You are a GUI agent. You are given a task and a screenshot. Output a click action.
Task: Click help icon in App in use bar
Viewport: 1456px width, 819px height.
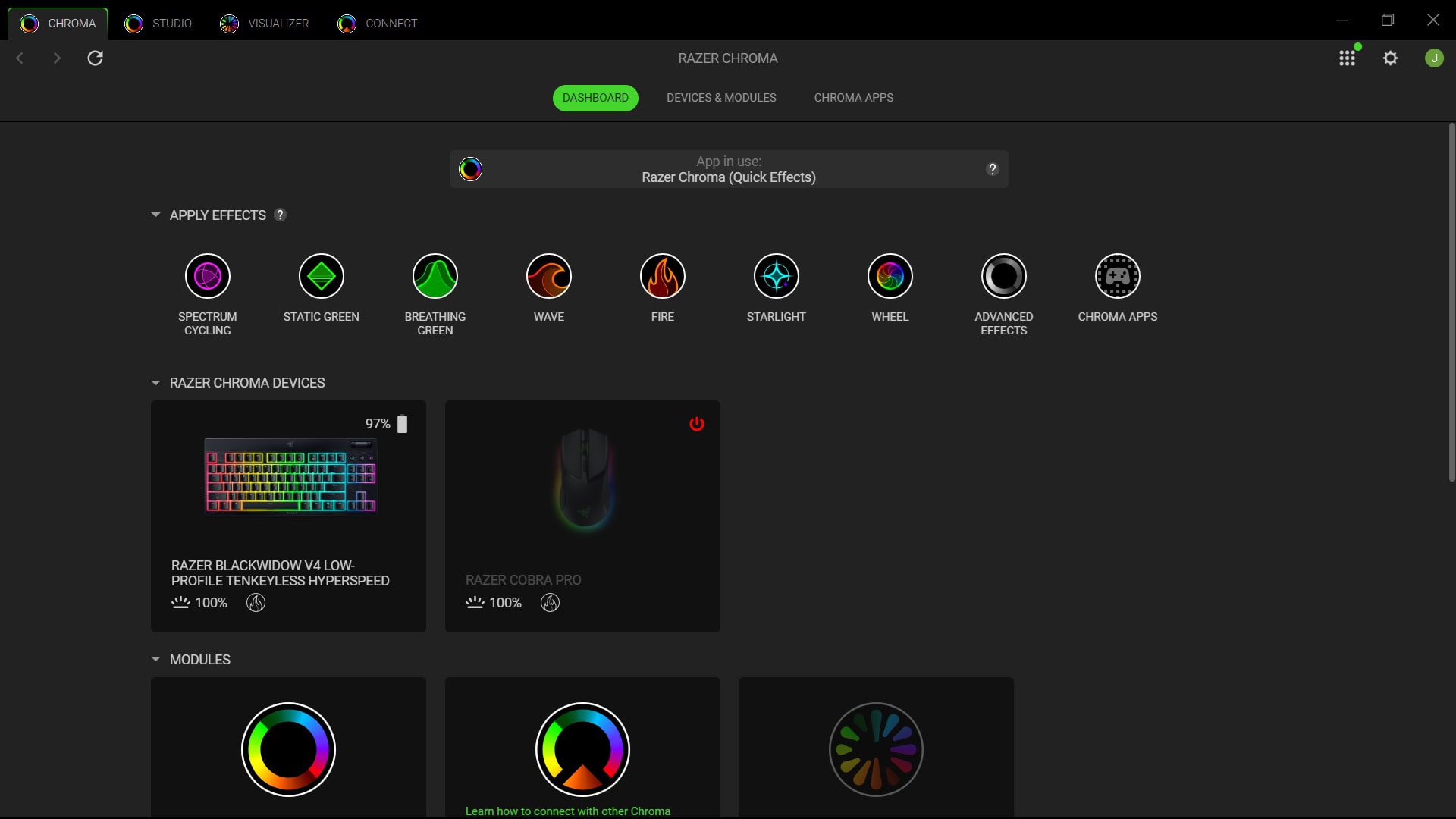[992, 169]
